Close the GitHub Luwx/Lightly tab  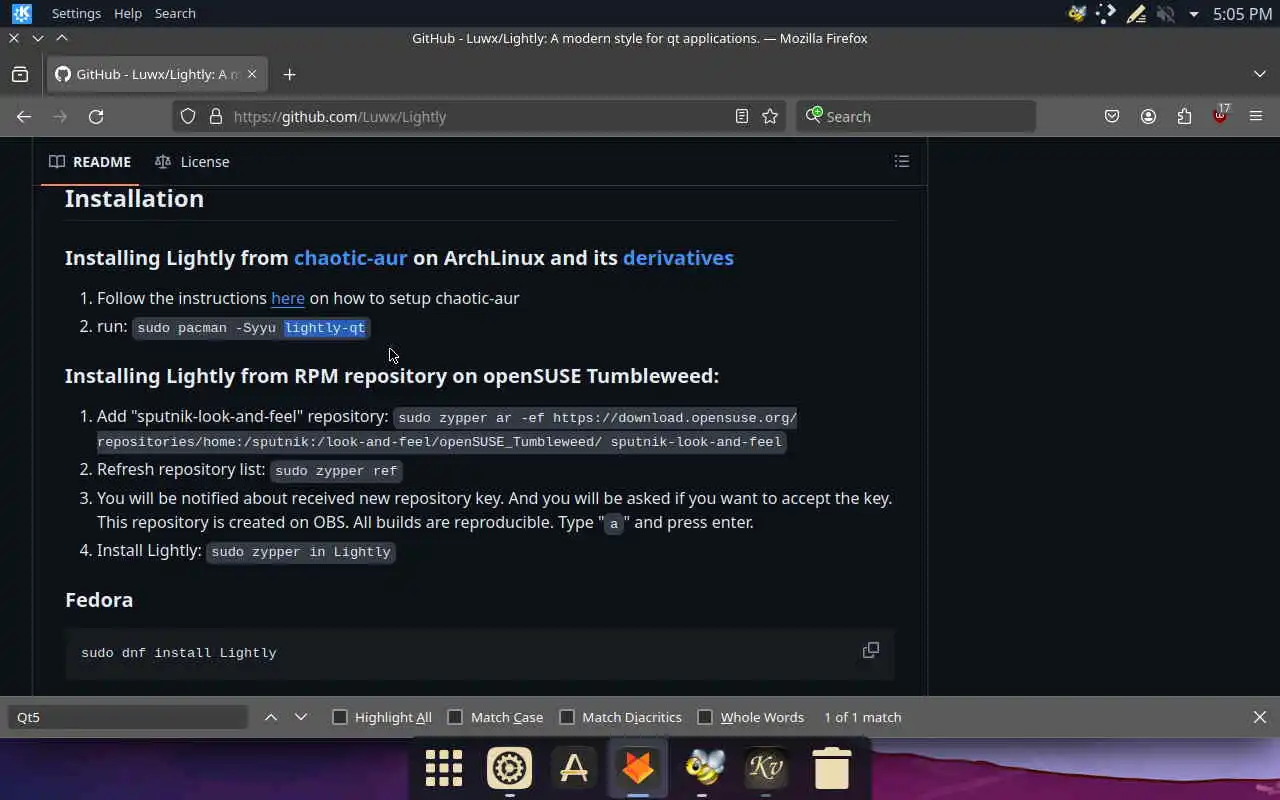[x=252, y=74]
